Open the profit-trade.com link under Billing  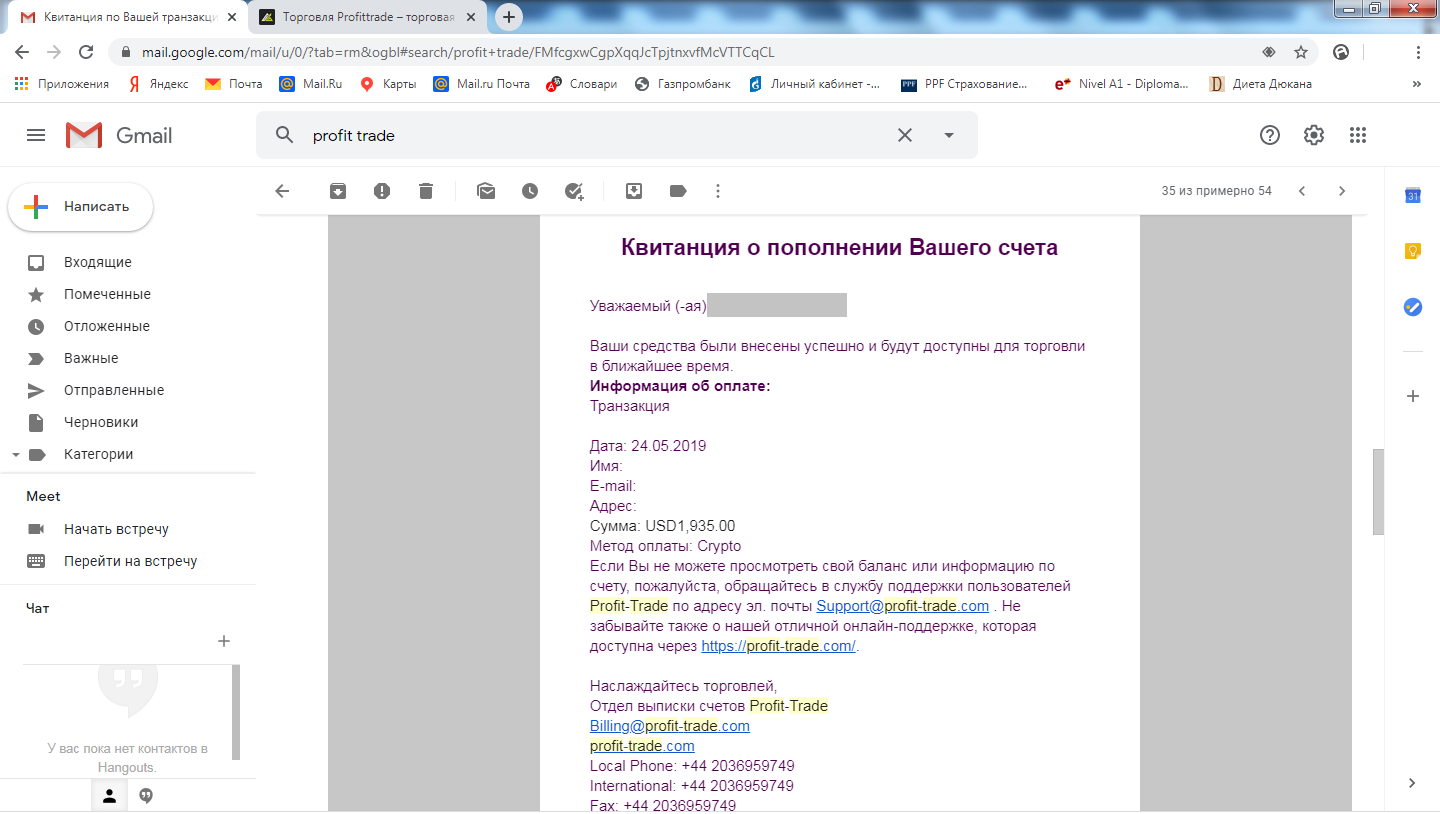(x=642, y=746)
